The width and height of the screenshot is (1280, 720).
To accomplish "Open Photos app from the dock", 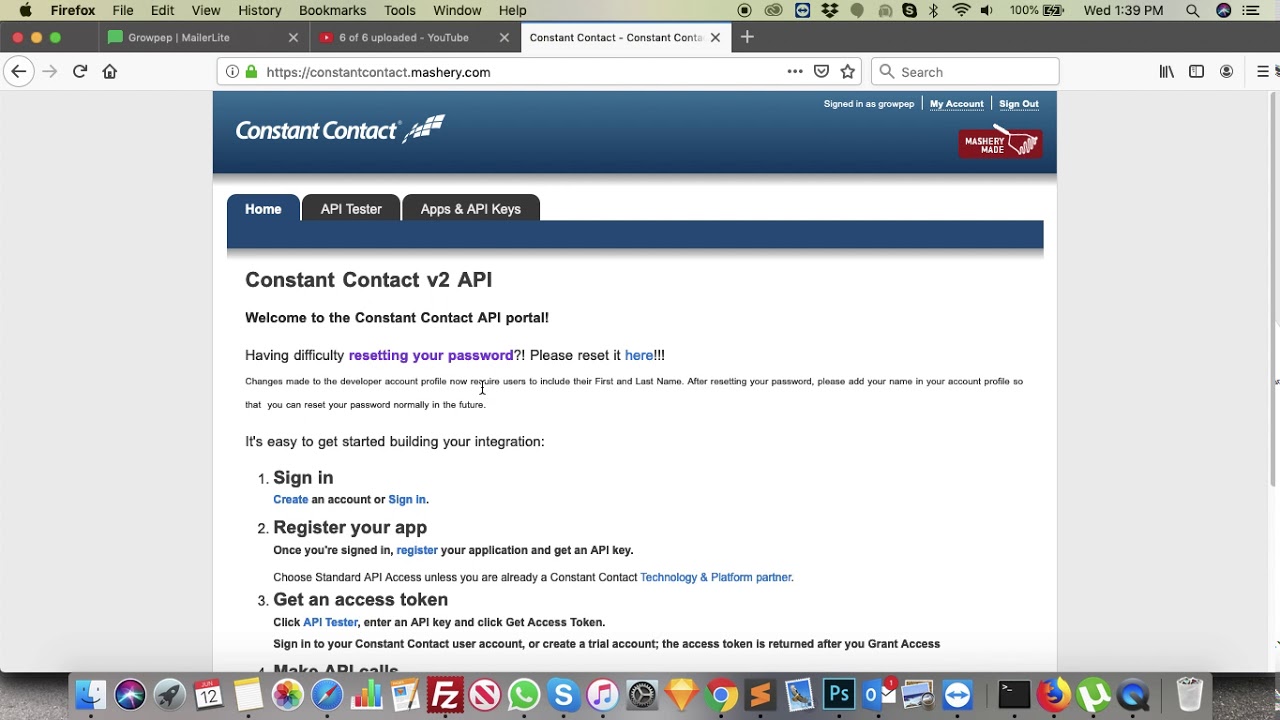I will 288,695.
